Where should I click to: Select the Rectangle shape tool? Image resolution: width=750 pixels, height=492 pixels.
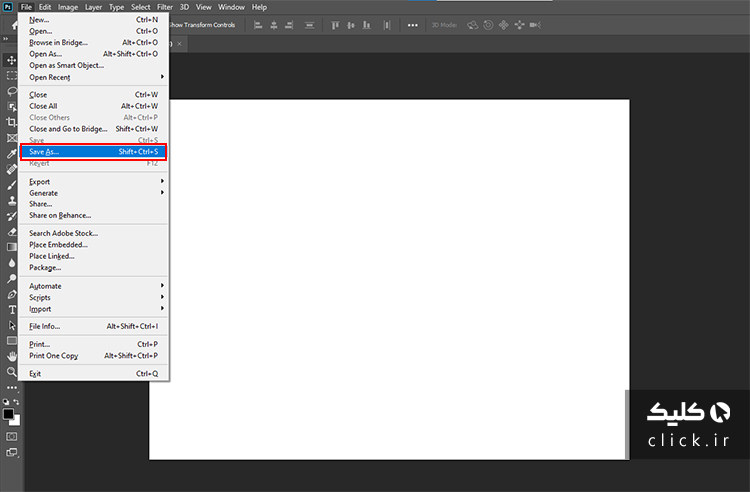(x=11, y=341)
